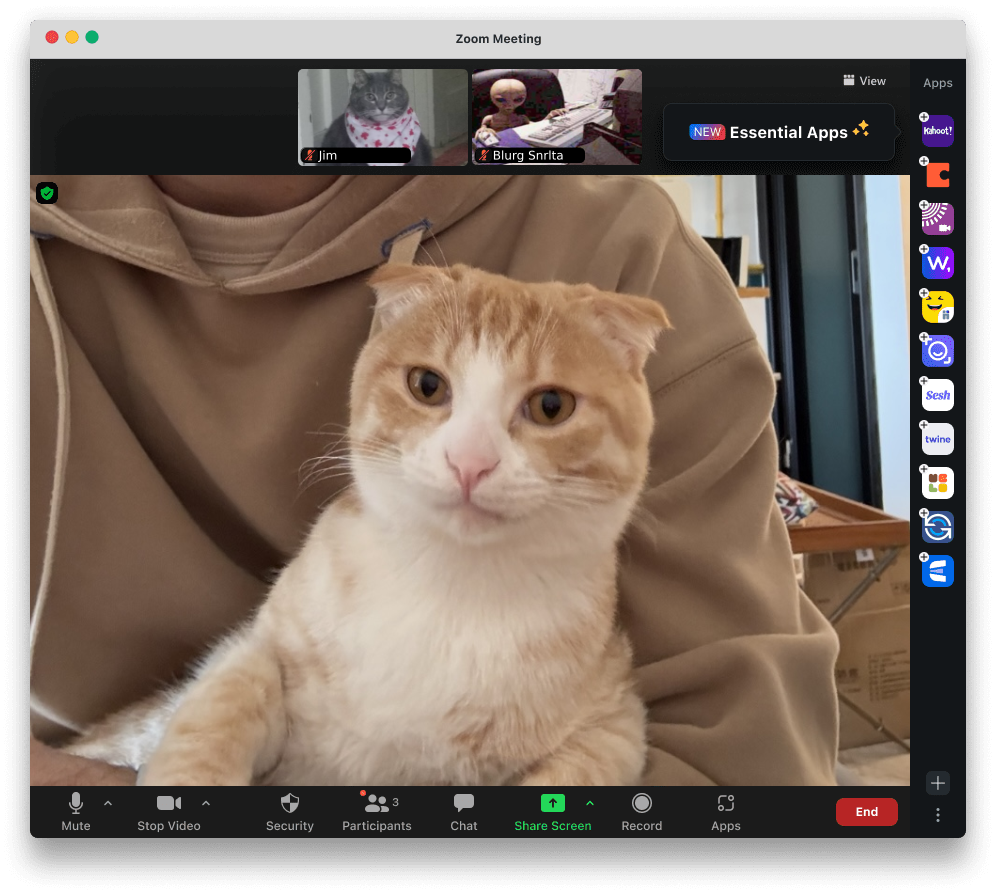The image size is (996, 893).
Task: Expand Share Screen options arrow
Action: click(x=590, y=803)
